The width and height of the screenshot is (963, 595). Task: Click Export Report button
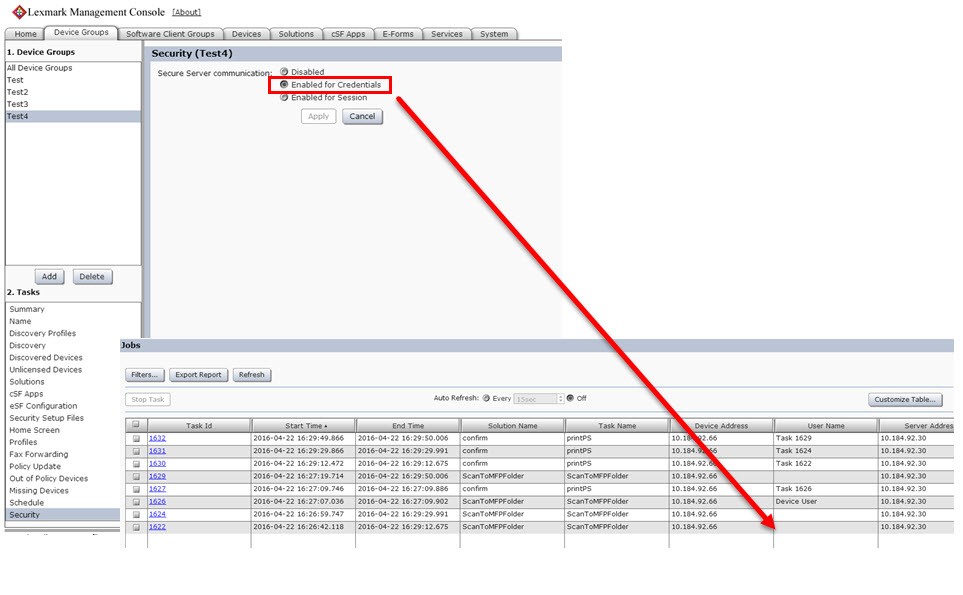tap(197, 375)
